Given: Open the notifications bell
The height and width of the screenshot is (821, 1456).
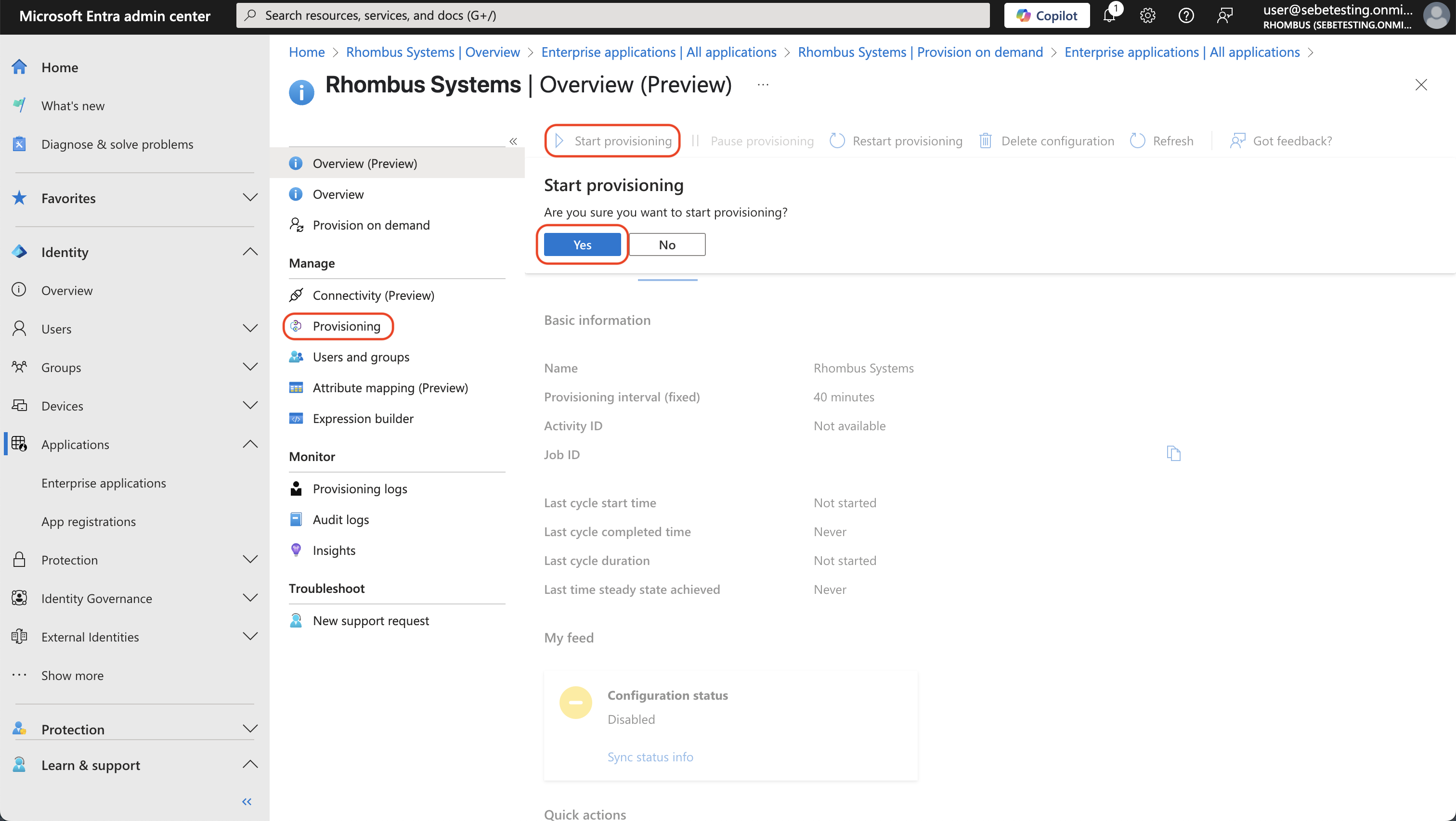Looking at the screenshot, I should click(1110, 15).
